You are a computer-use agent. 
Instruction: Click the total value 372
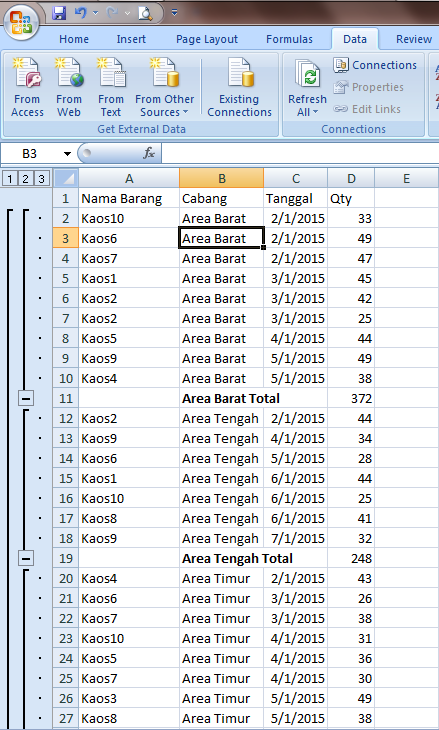pyautogui.click(x=351, y=399)
